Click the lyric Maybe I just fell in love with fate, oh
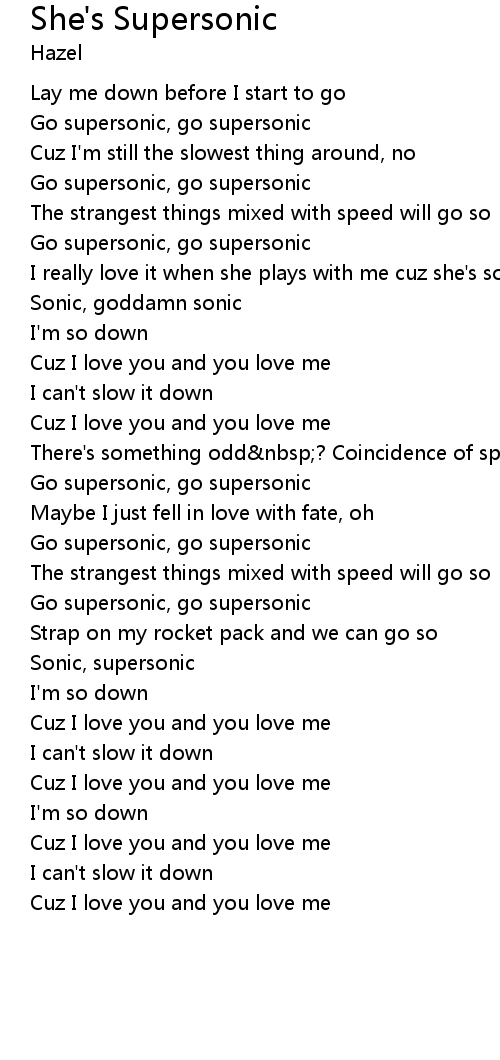Image resolution: width=500 pixels, height=1060 pixels. click(202, 513)
